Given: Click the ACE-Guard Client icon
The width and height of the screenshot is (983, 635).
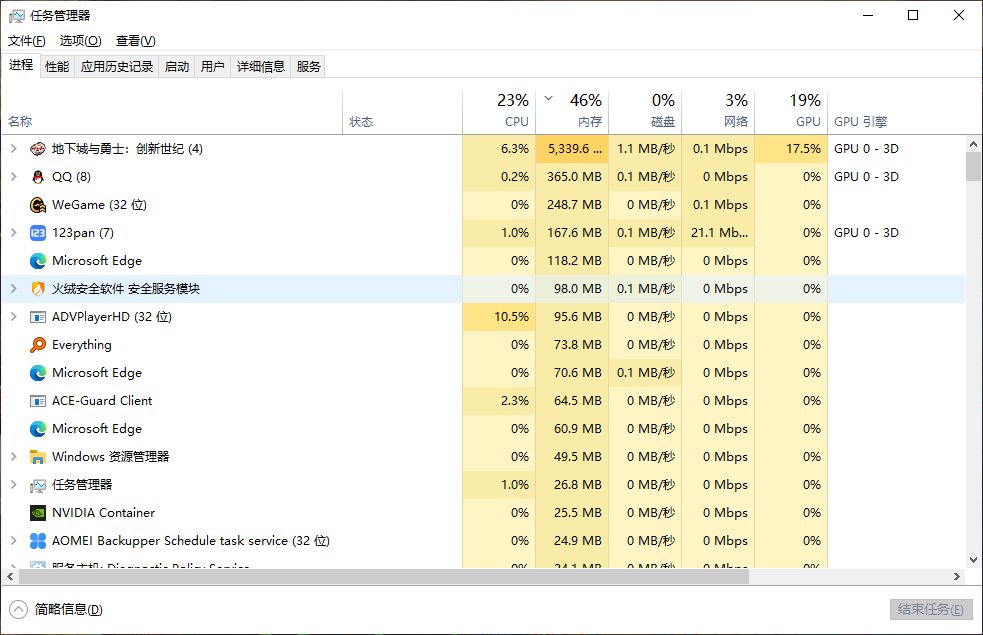Looking at the screenshot, I should tap(38, 401).
